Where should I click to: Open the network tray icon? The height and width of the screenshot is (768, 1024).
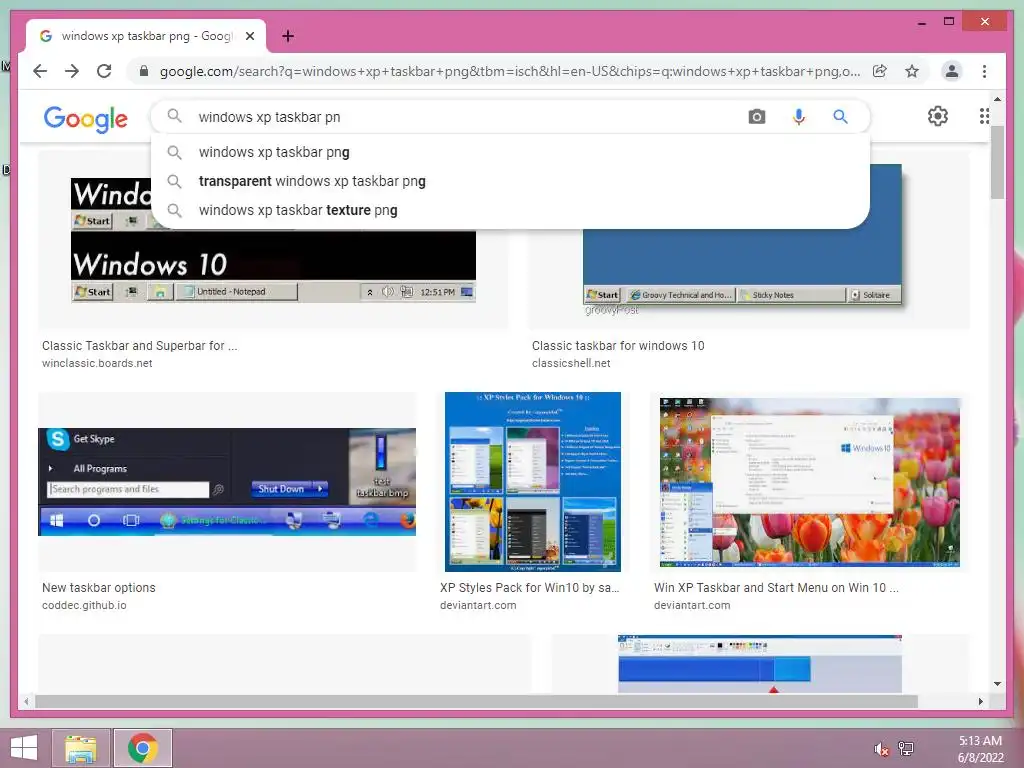[906, 749]
